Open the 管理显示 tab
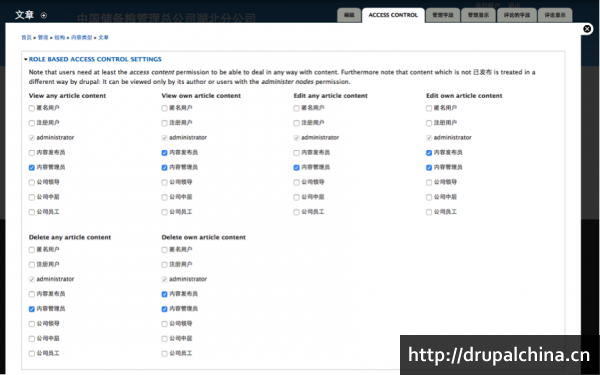This screenshot has width=600, height=375. (x=478, y=15)
